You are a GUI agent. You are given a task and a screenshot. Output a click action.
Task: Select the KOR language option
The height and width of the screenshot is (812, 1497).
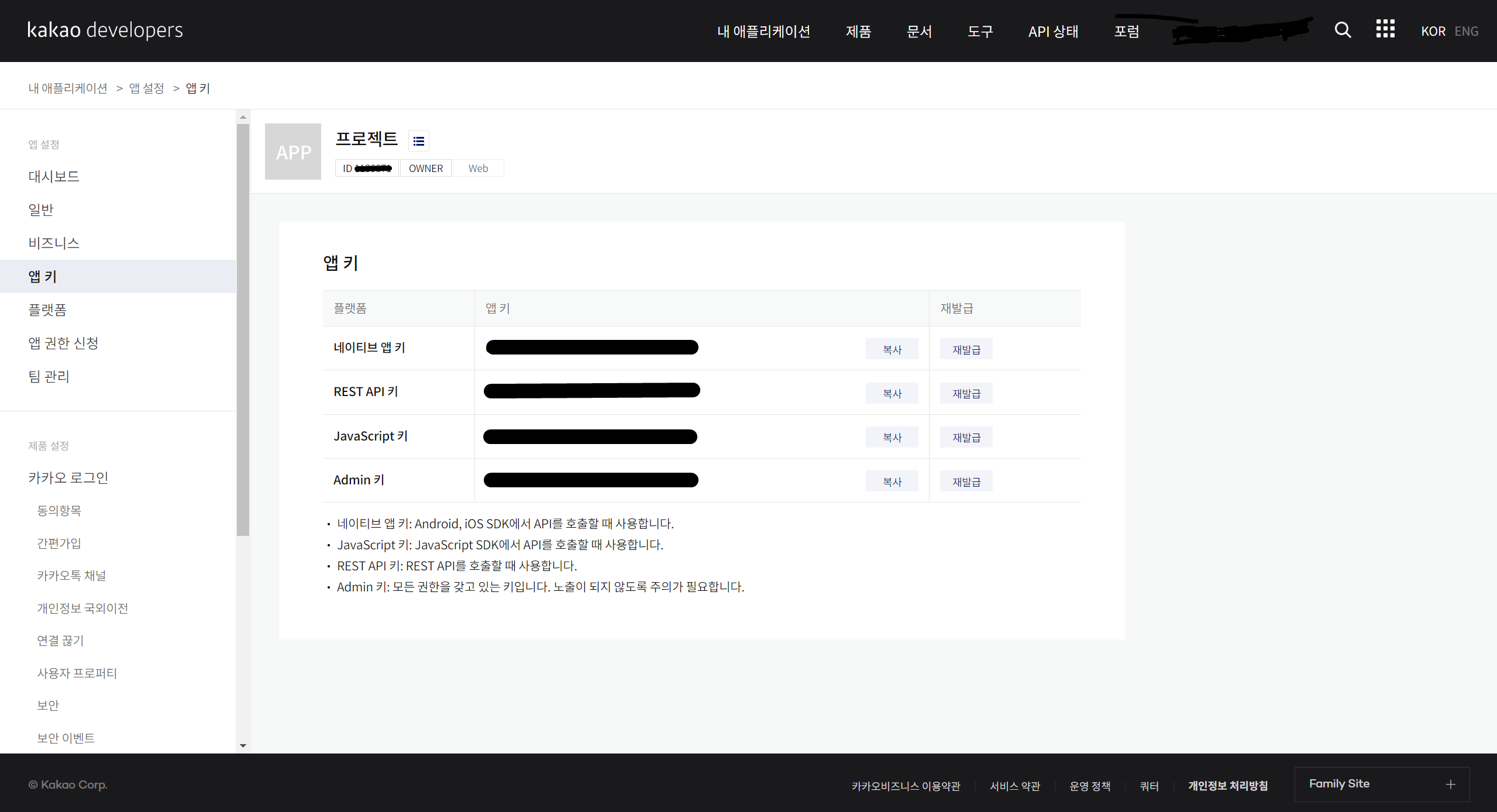[x=1433, y=32]
